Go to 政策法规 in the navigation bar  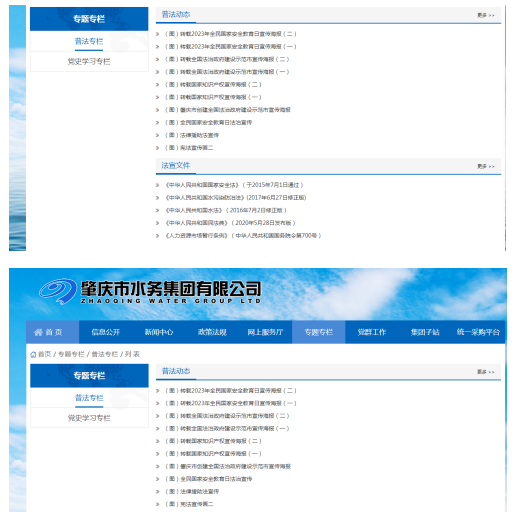[x=212, y=332]
